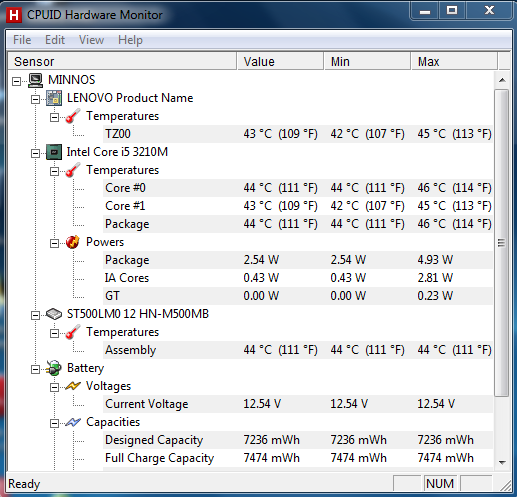Click the thermometer icon under Intel Core i5
This screenshot has height=498, width=517.
[x=73, y=170]
